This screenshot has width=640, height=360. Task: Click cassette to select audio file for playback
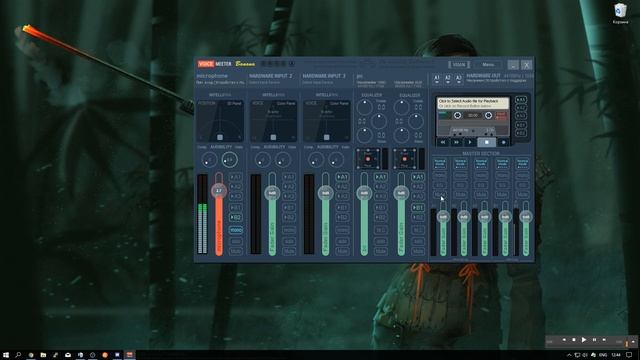pos(473,103)
